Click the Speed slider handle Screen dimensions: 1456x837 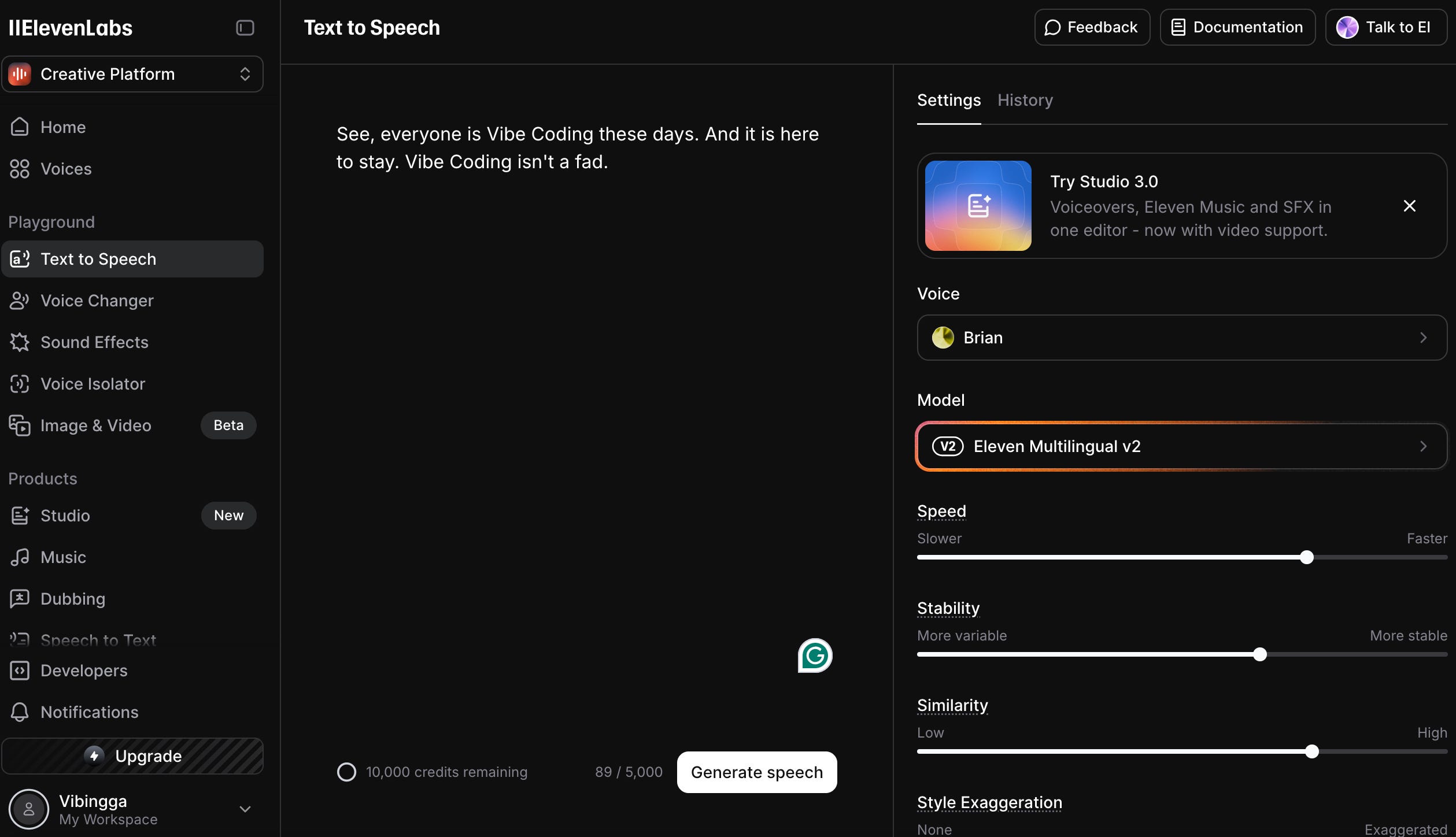coord(1306,557)
